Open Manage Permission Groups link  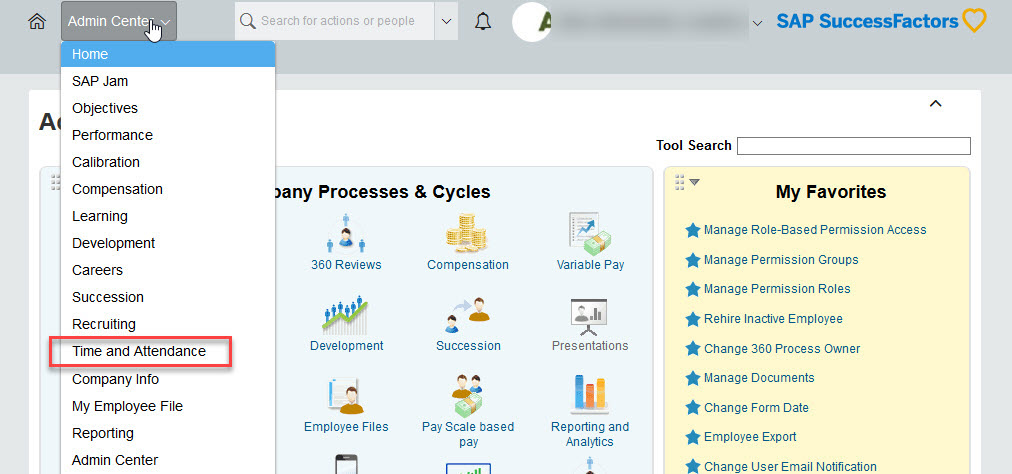tap(781, 260)
